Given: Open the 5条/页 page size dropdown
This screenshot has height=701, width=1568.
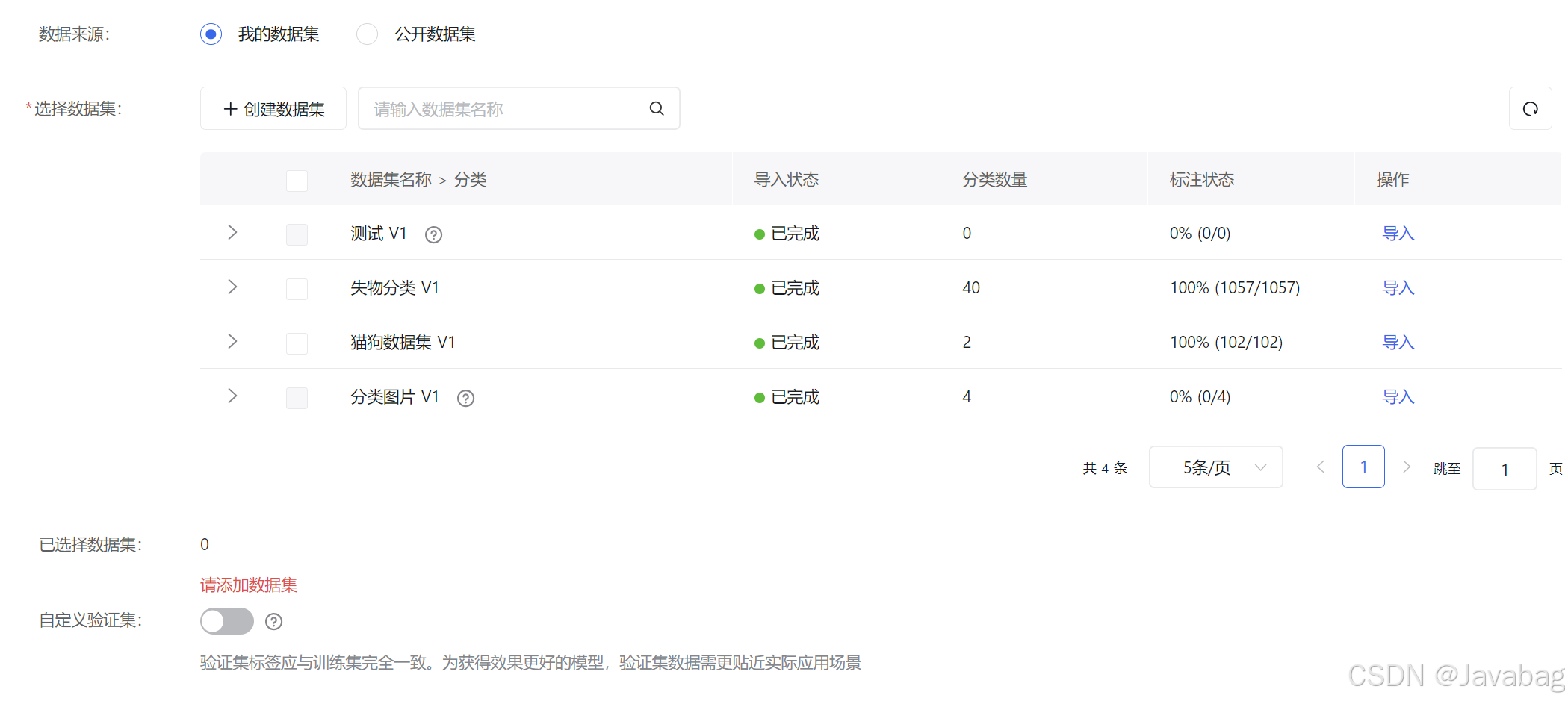Looking at the screenshot, I should 1215,466.
